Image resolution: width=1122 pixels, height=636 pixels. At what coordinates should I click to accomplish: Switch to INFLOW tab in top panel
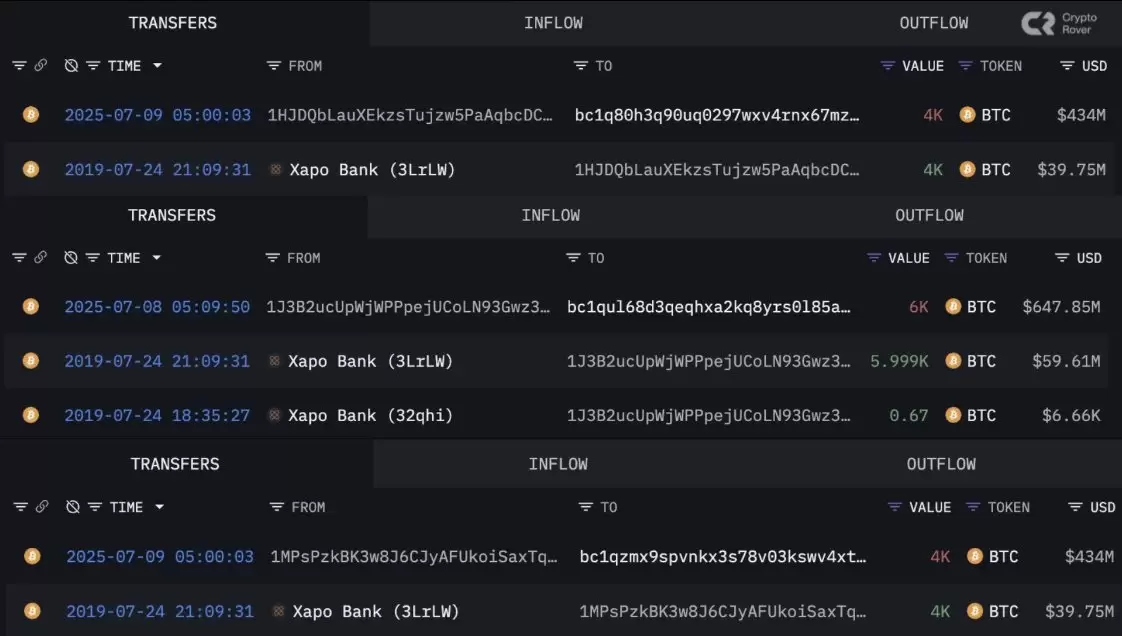553,23
